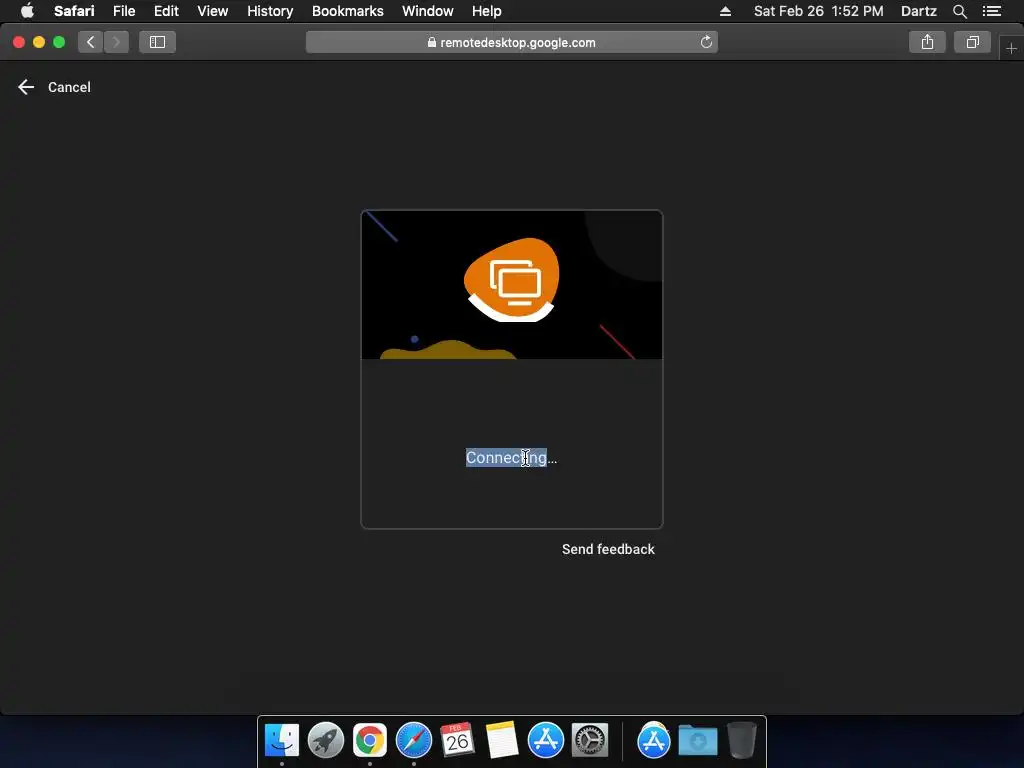Open the History menu

(270, 11)
